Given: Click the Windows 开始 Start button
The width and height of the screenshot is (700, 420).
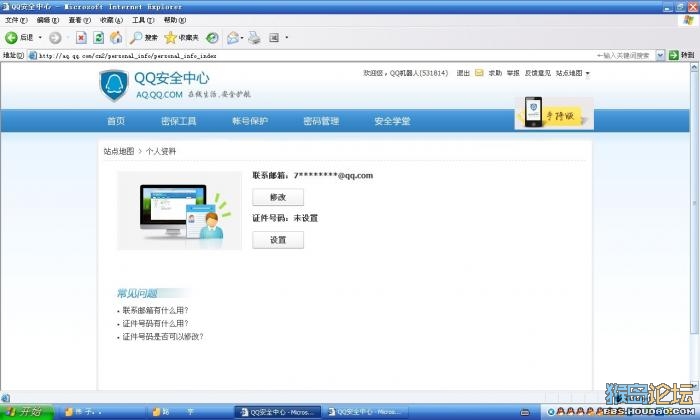Looking at the screenshot, I should point(27,412).
